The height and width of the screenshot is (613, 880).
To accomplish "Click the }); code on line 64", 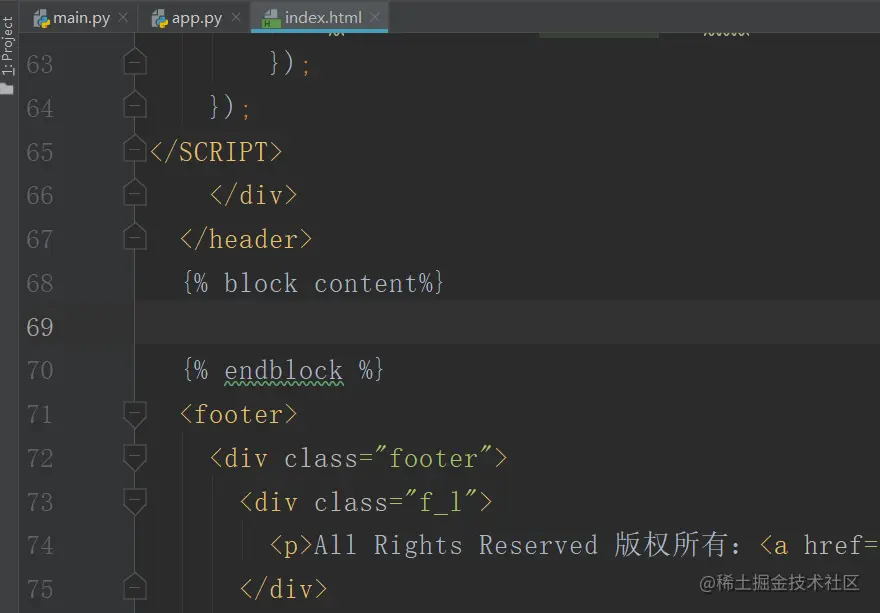I will pyautogui.click(x=230, y=107).
